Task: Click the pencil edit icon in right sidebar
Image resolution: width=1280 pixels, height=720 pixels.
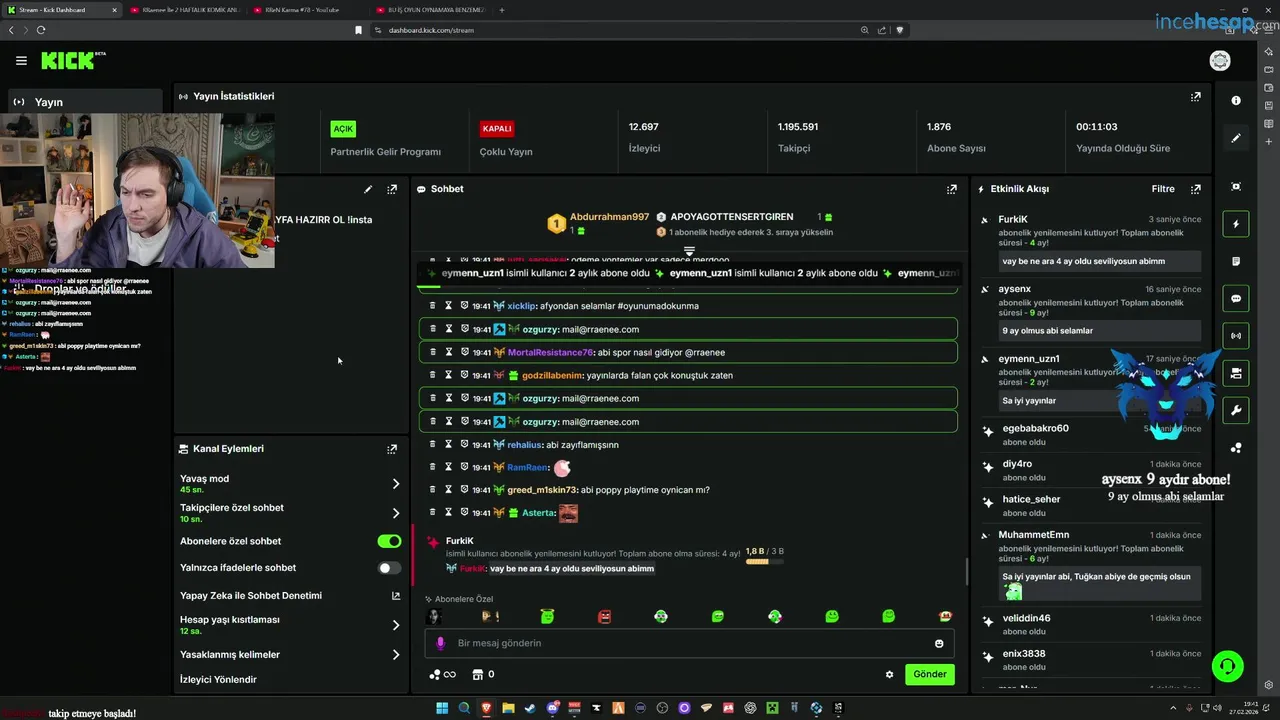Action: 1236,138
